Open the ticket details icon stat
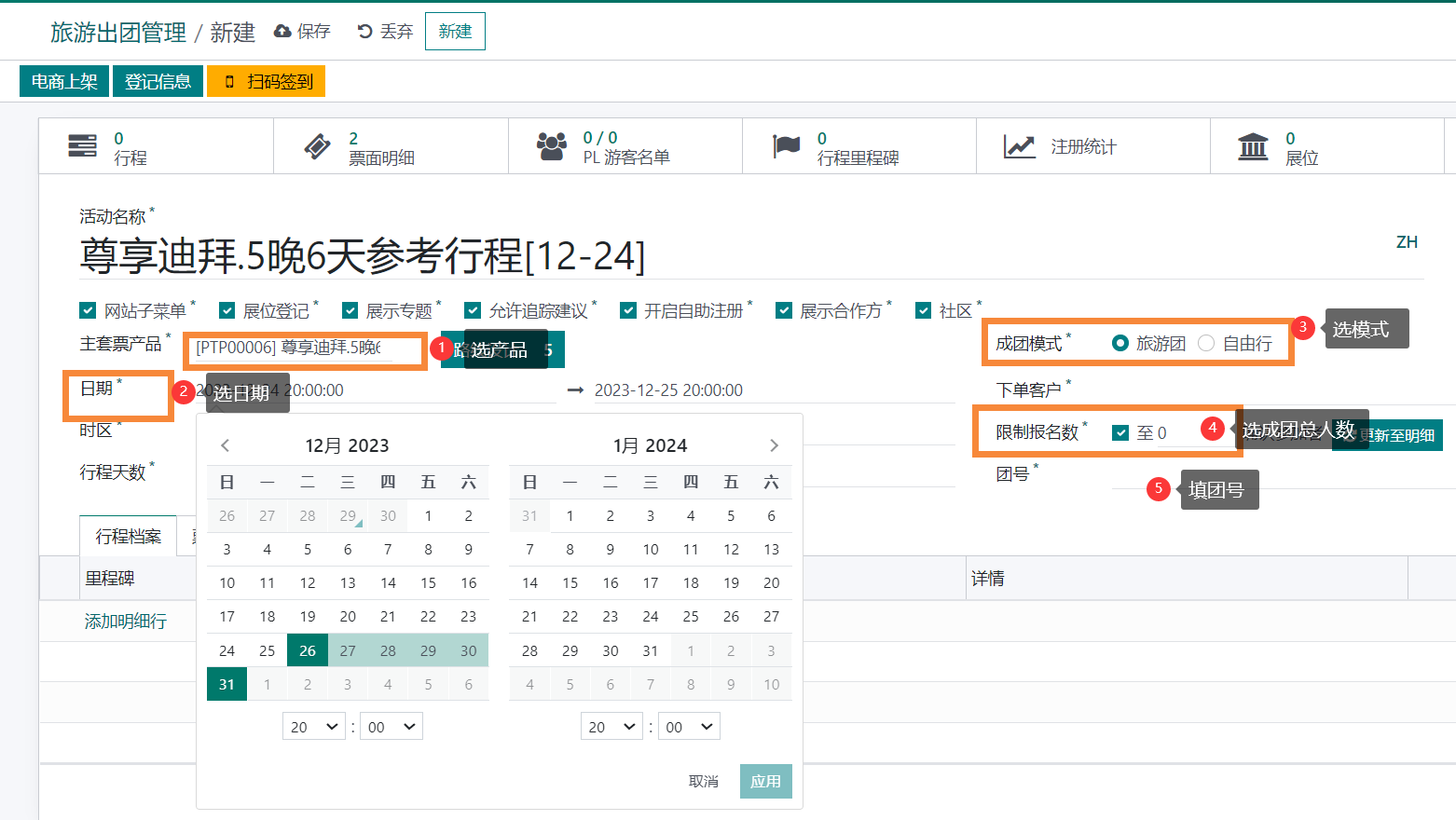The height and width of the screenshot is (820, 1456). tap(317, 146)
